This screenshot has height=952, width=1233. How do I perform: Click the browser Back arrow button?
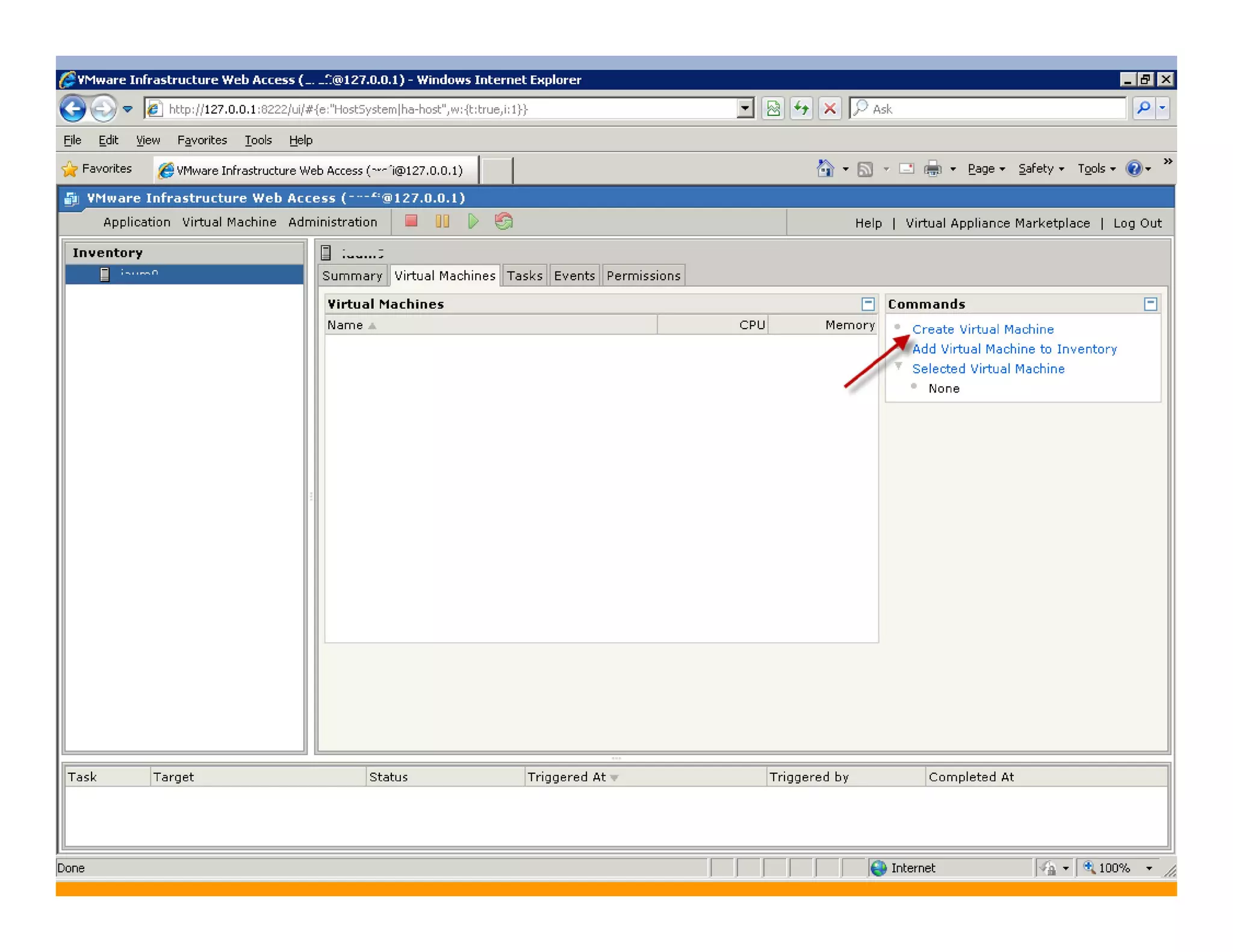[73, 109]
